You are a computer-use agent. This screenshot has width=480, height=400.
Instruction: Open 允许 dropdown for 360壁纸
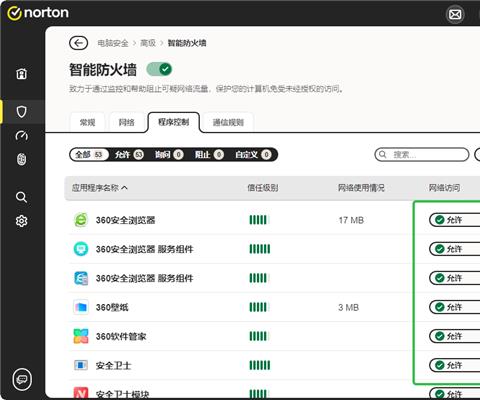click(x=455, y=307)
